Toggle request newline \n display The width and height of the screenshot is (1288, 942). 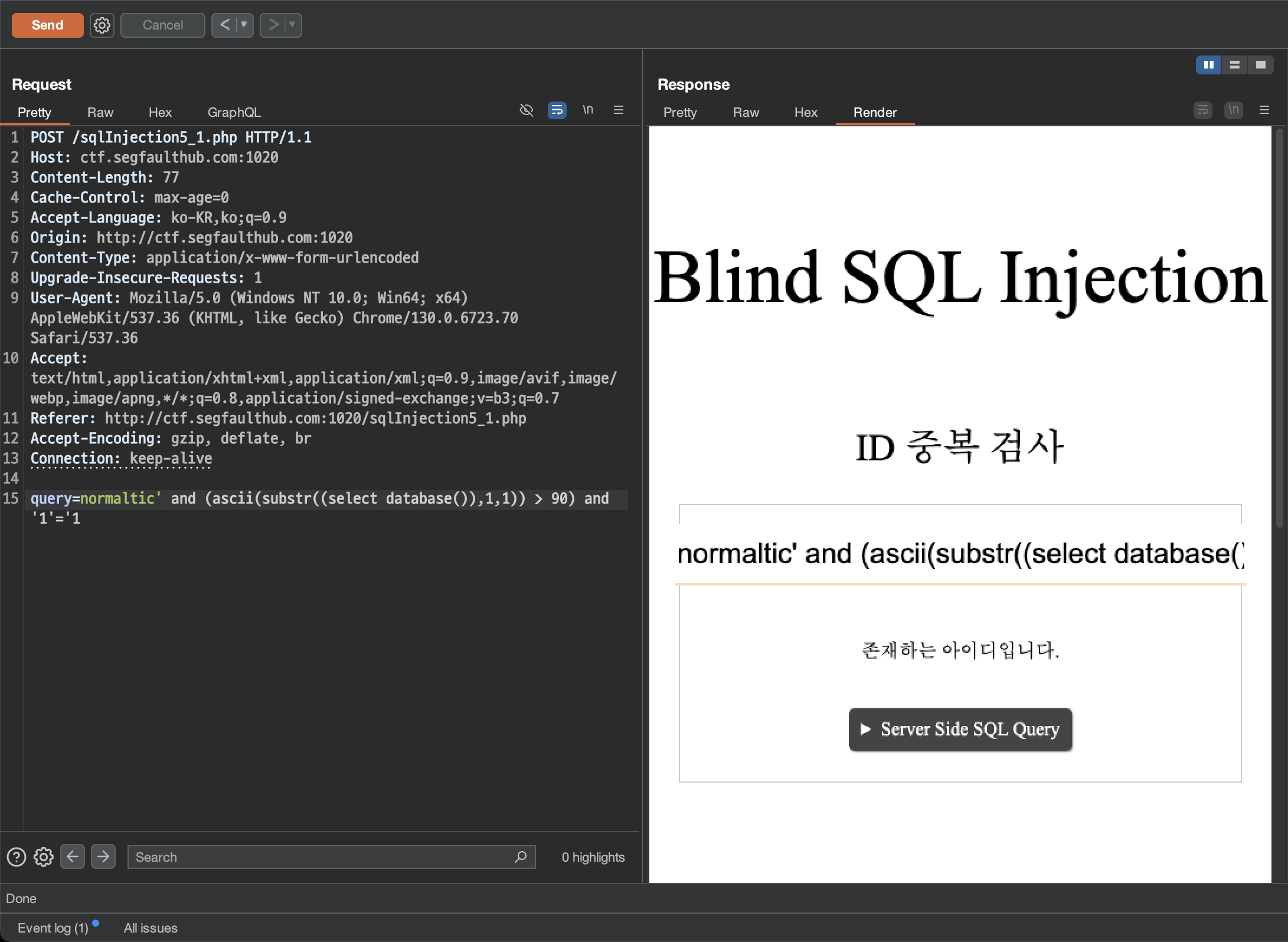(588, 110)
